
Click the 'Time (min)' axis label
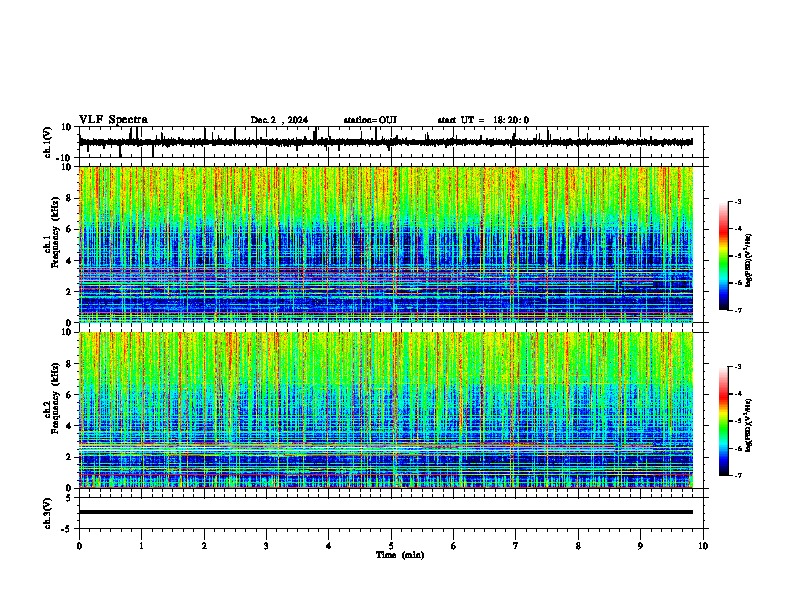click(400, 555)
